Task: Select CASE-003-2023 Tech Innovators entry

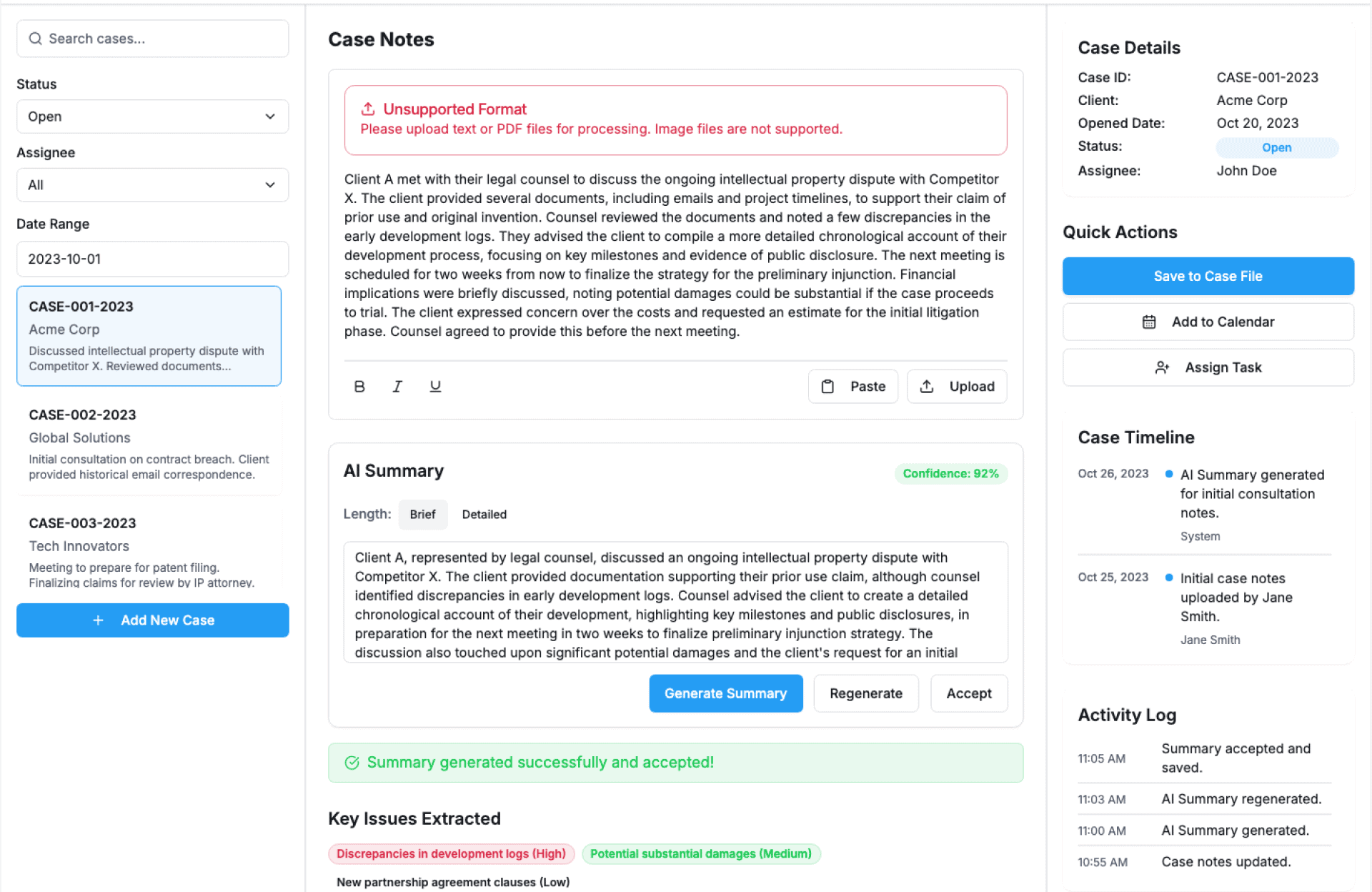Action: [x=149, y=551]
